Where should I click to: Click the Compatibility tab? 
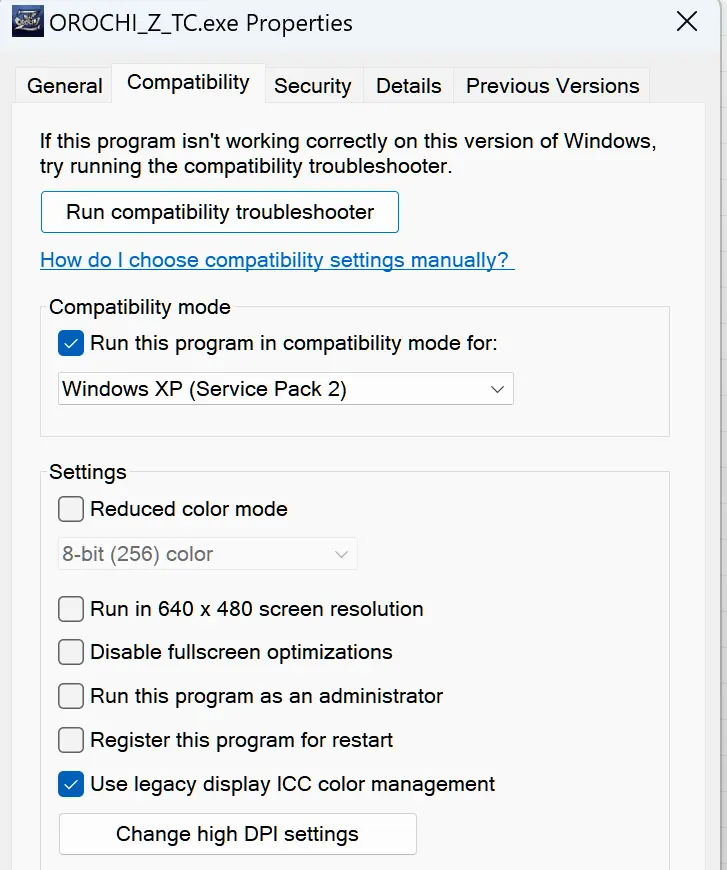[188, 83]
